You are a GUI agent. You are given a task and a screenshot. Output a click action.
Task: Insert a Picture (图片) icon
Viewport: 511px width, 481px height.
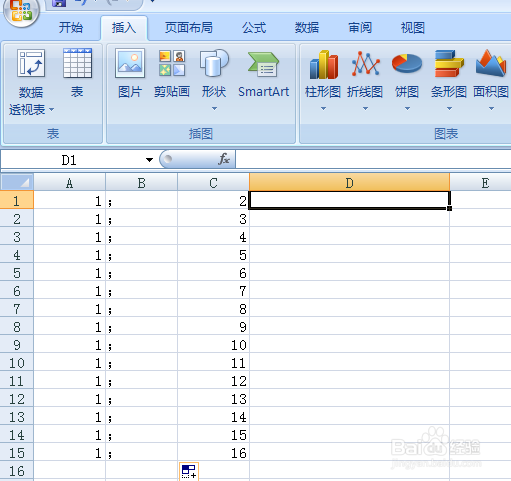[130, 63]
